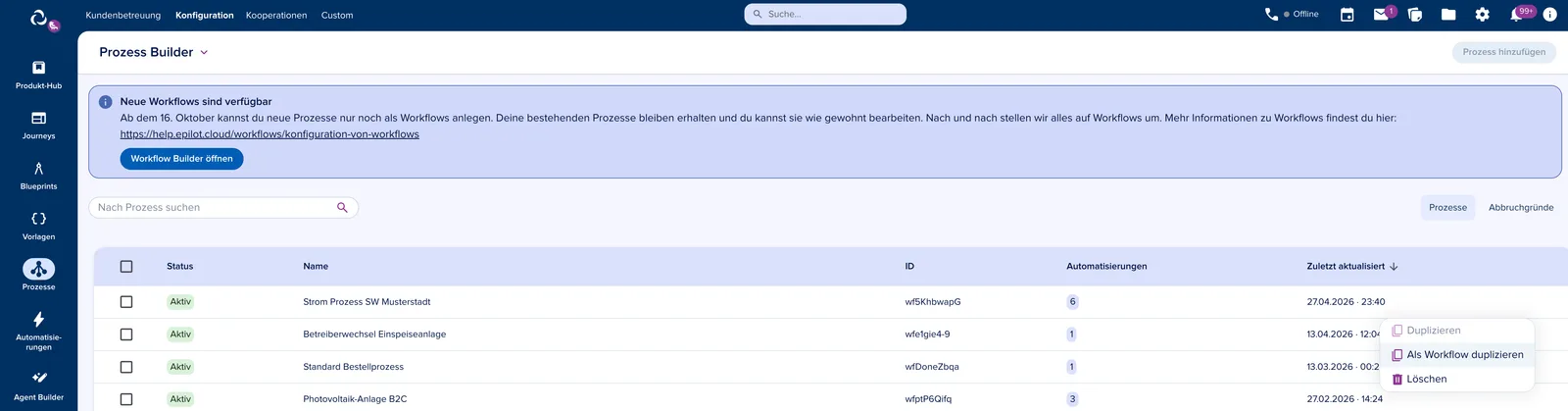The width and height of the screenshot is (1568, 411).
Task: Click the automation count 3 badge
Action: (x=1072, y=399)
